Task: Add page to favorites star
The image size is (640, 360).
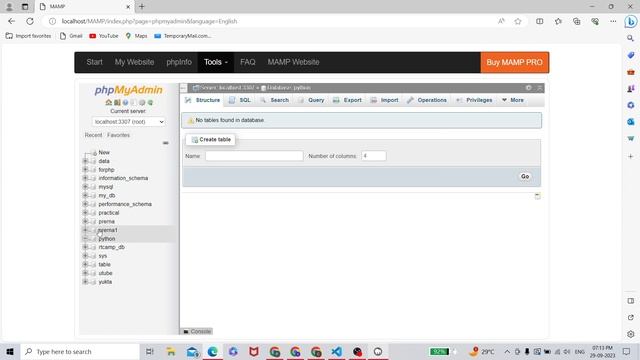Action: click(x=518, y=21)
